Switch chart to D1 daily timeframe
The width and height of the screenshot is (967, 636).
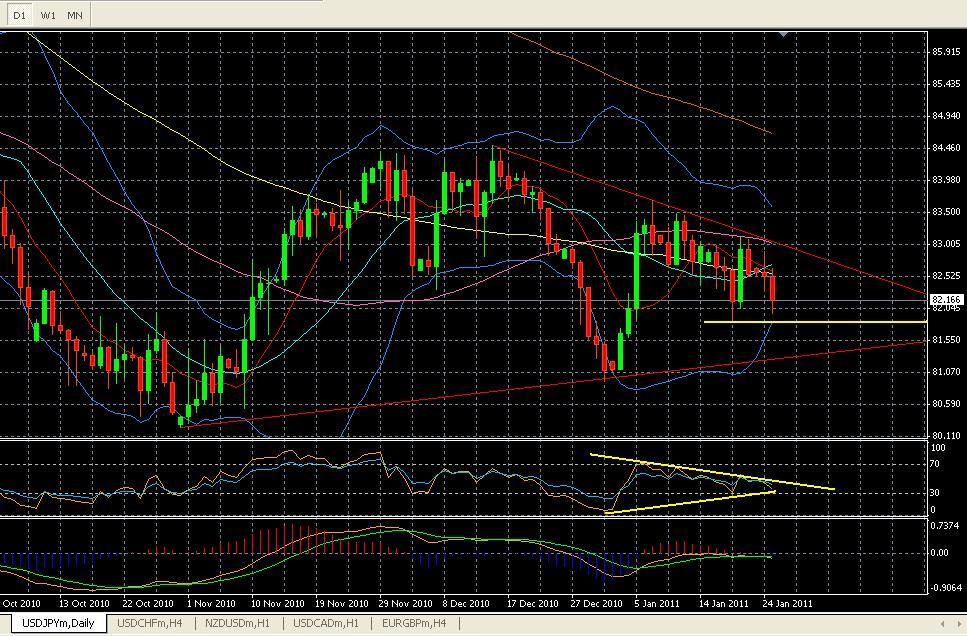19,15
